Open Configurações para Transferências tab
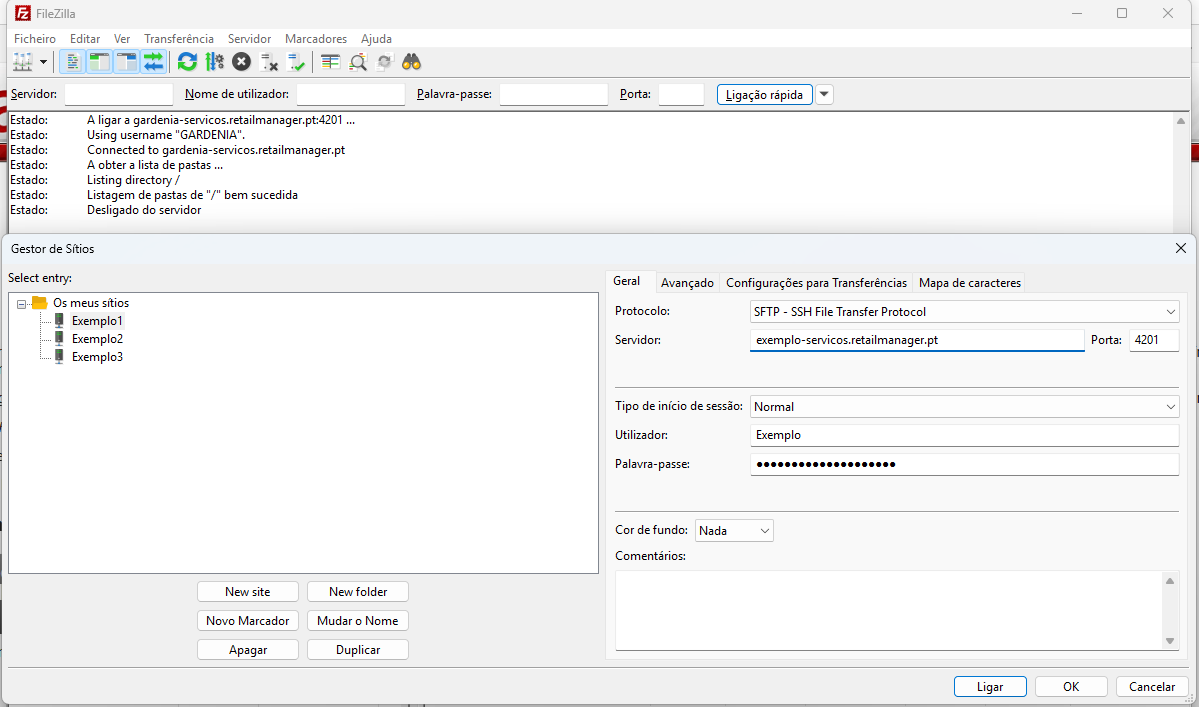 [x=817, y=283]
